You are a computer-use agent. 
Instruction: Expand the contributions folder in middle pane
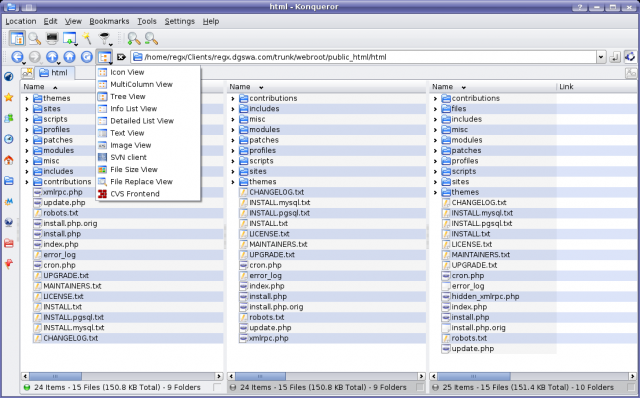233,98
